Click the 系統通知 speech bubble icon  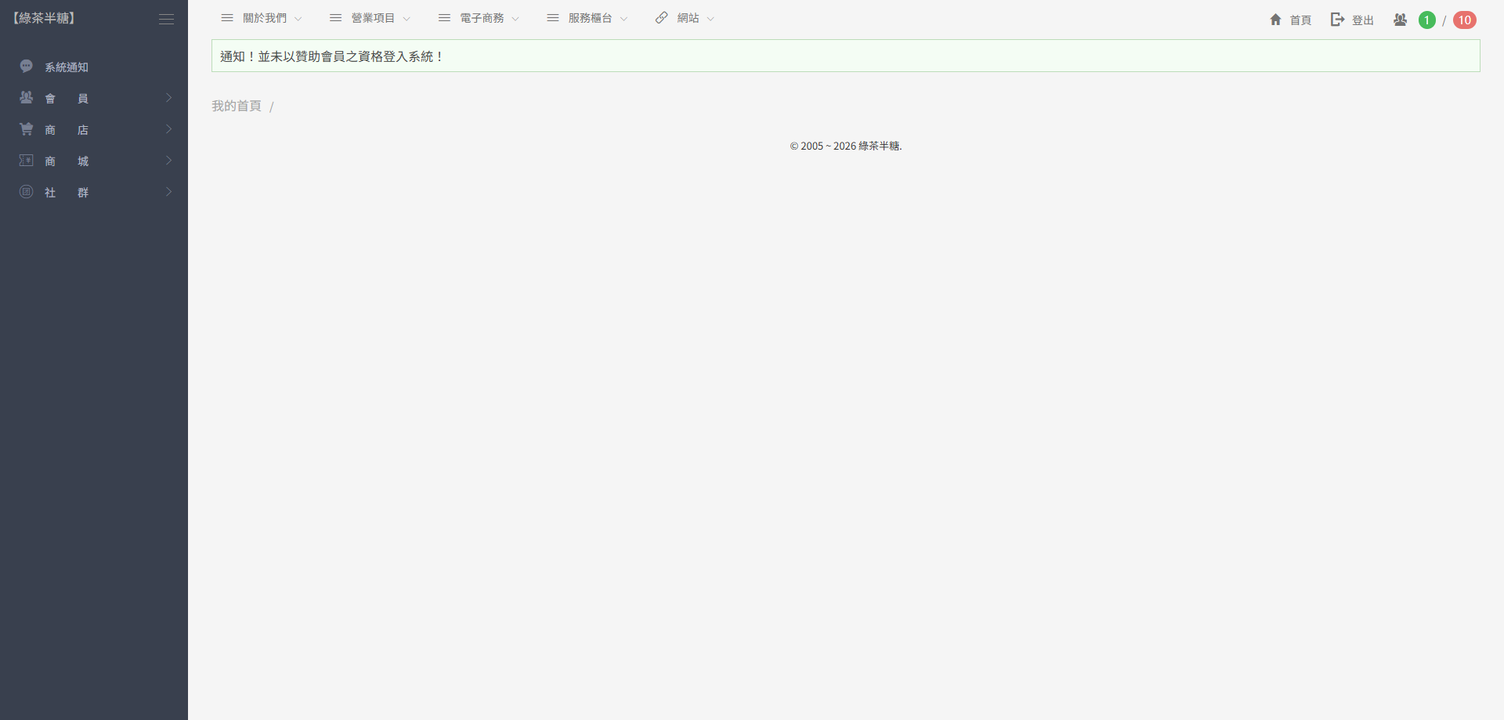point(27,66)
